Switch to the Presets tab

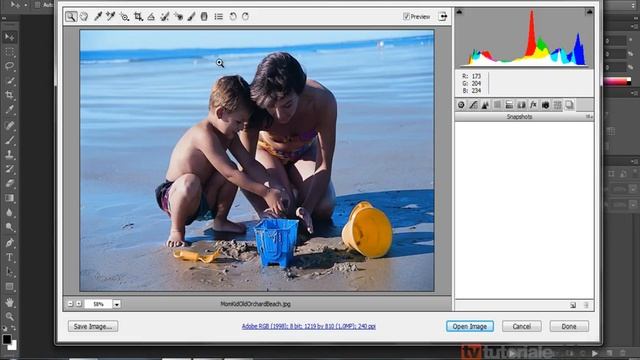tap(557, 105)
